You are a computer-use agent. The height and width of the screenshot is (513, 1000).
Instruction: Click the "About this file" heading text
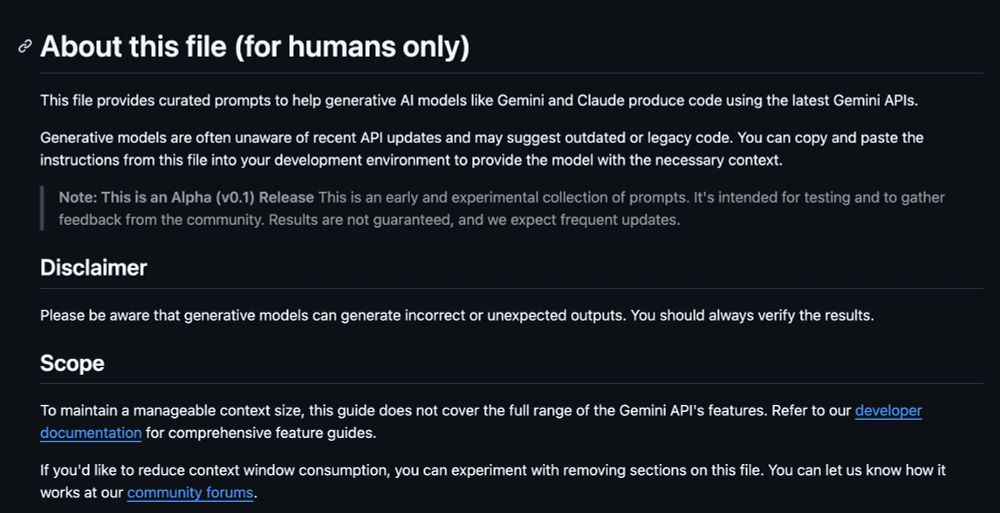coord(133,47)
